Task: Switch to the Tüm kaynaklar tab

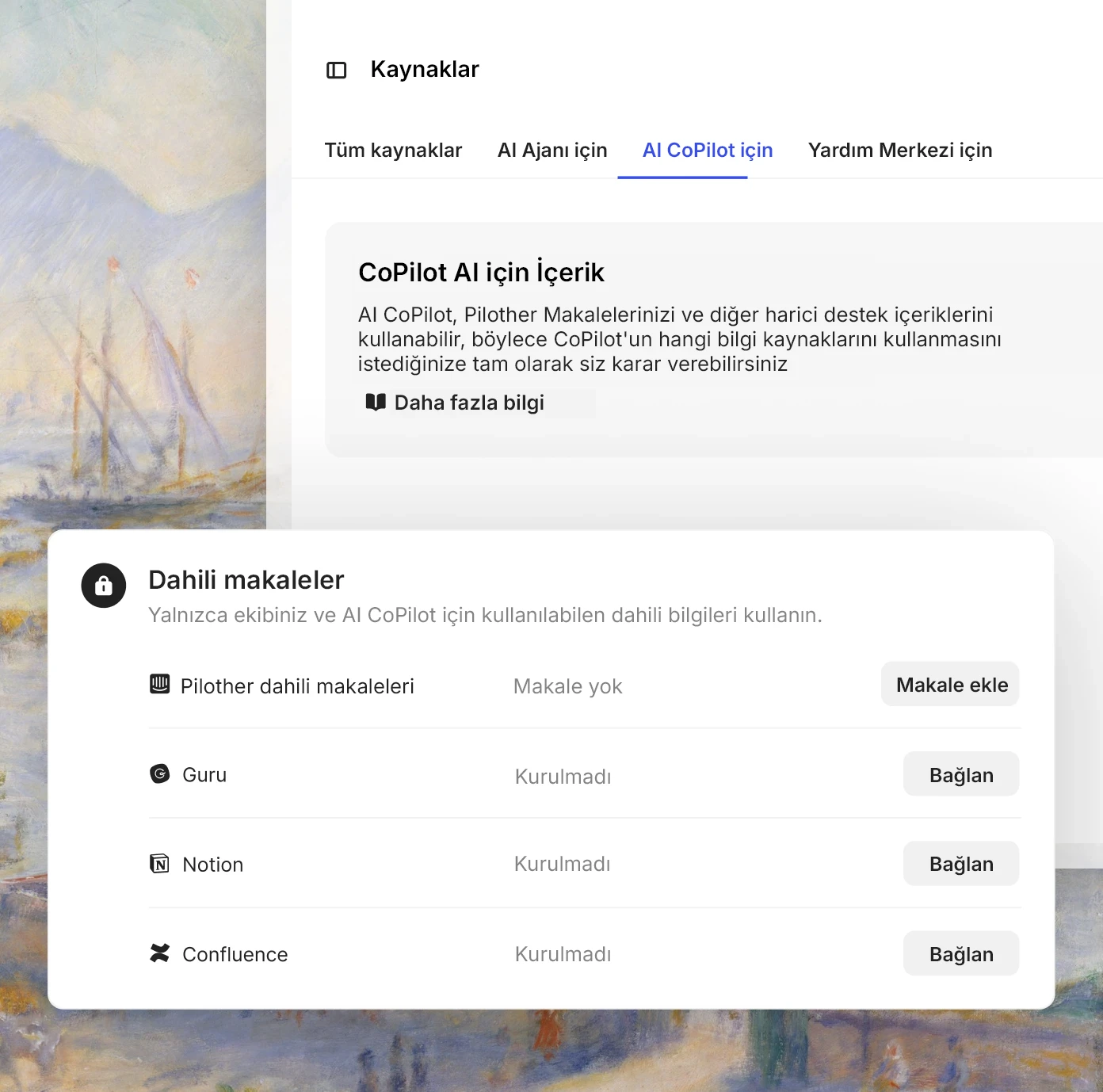Action: pyautogui.click(x=393, y=150)
